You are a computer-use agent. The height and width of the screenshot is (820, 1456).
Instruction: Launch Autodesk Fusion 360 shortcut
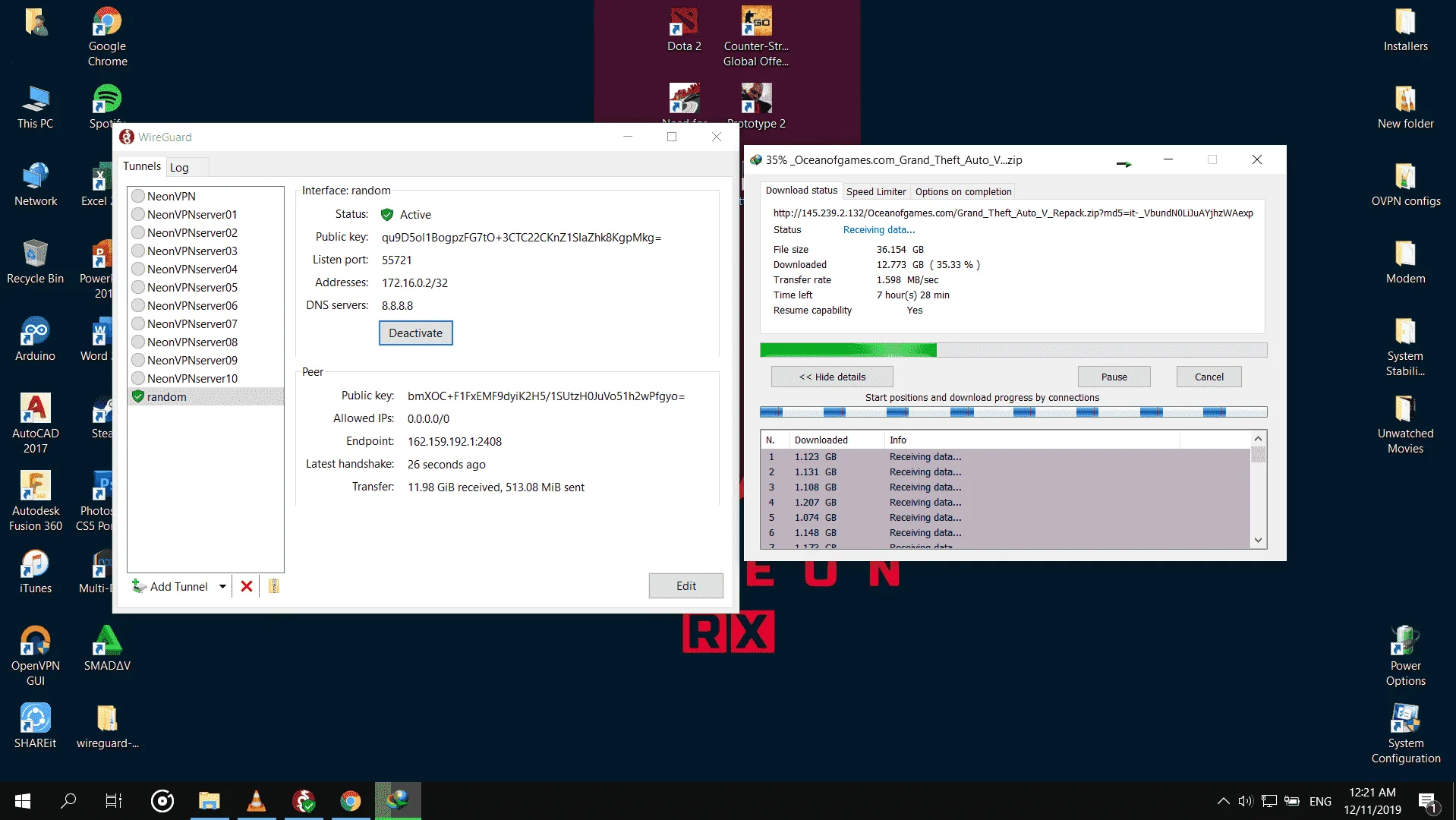pos(36,501)
